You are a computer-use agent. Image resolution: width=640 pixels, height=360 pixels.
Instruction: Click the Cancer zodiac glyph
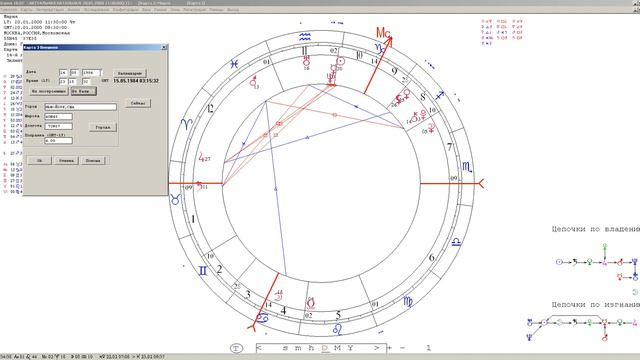click(x=262, y=318)
